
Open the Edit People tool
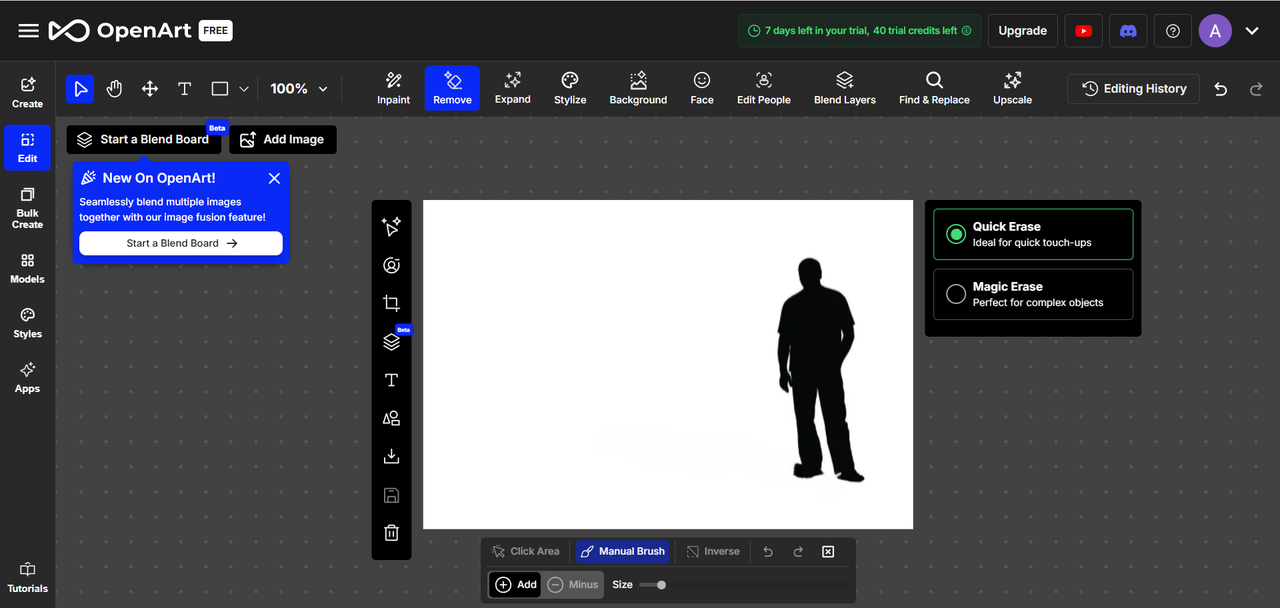click(x=764, y=88)
